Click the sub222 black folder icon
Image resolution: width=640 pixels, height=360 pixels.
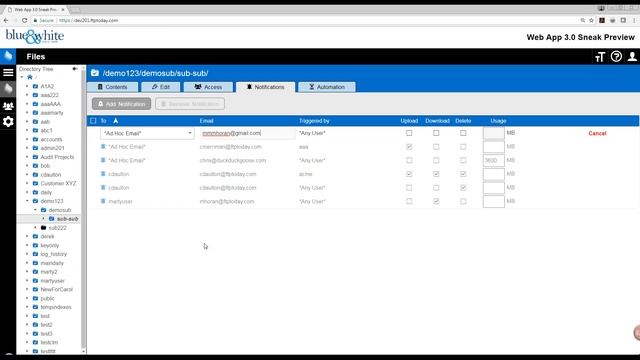coord(43,228)
